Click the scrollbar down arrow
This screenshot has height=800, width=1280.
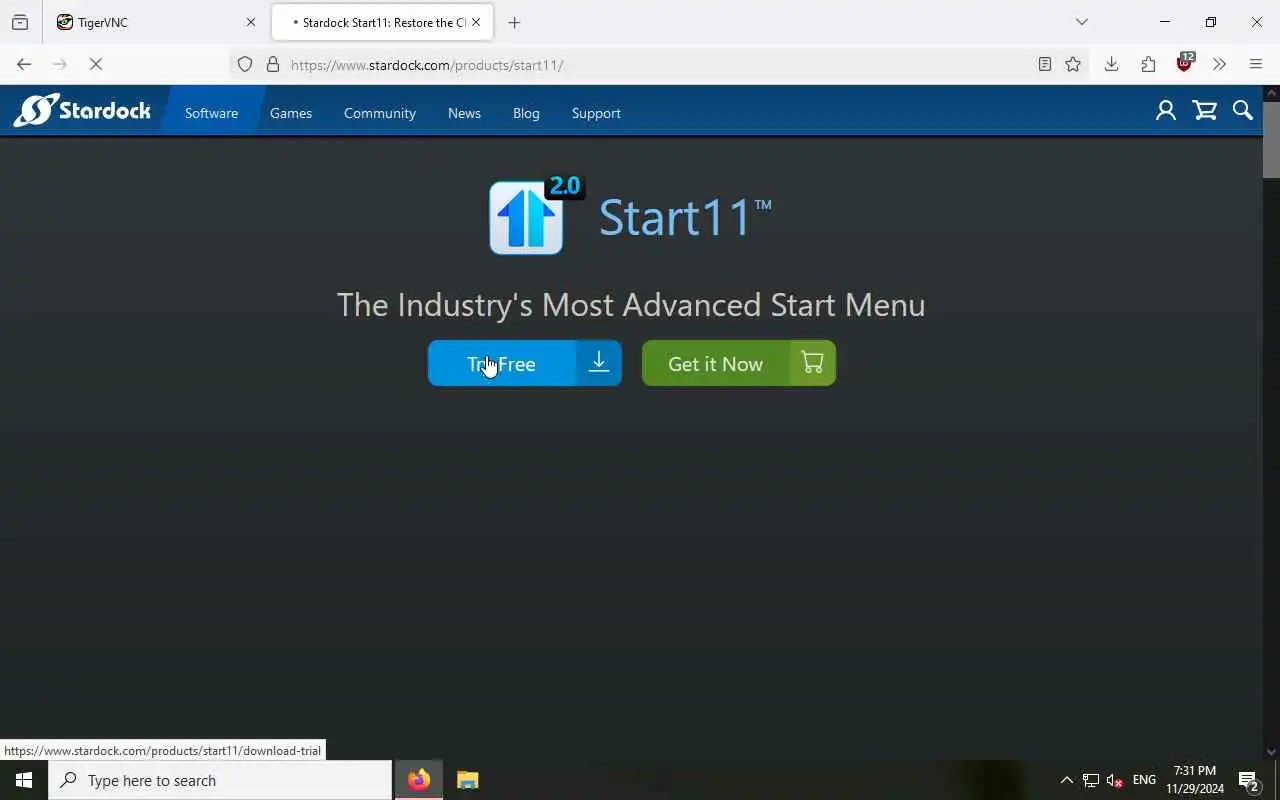[1271, 751]
